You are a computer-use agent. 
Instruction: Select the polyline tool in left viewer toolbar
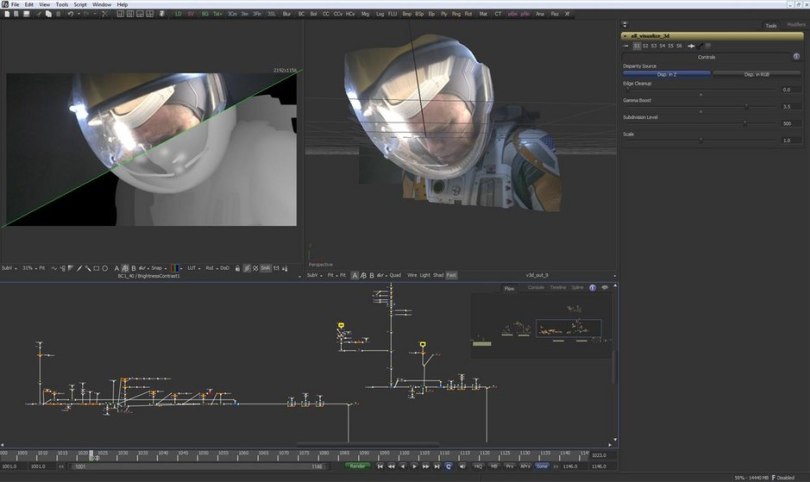coord(54,268)
